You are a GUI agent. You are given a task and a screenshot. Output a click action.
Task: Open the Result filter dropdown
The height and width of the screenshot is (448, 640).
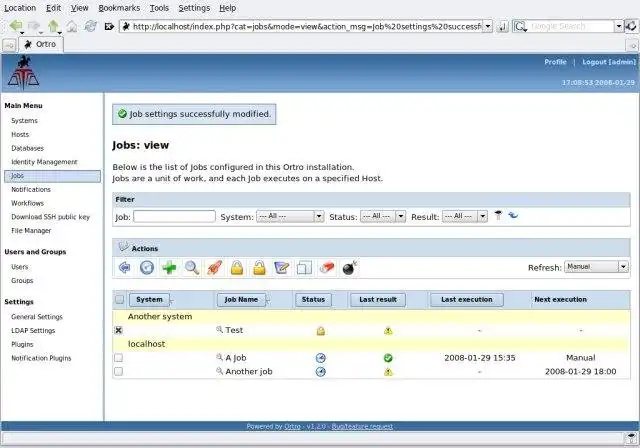click(x=465, y=216)
